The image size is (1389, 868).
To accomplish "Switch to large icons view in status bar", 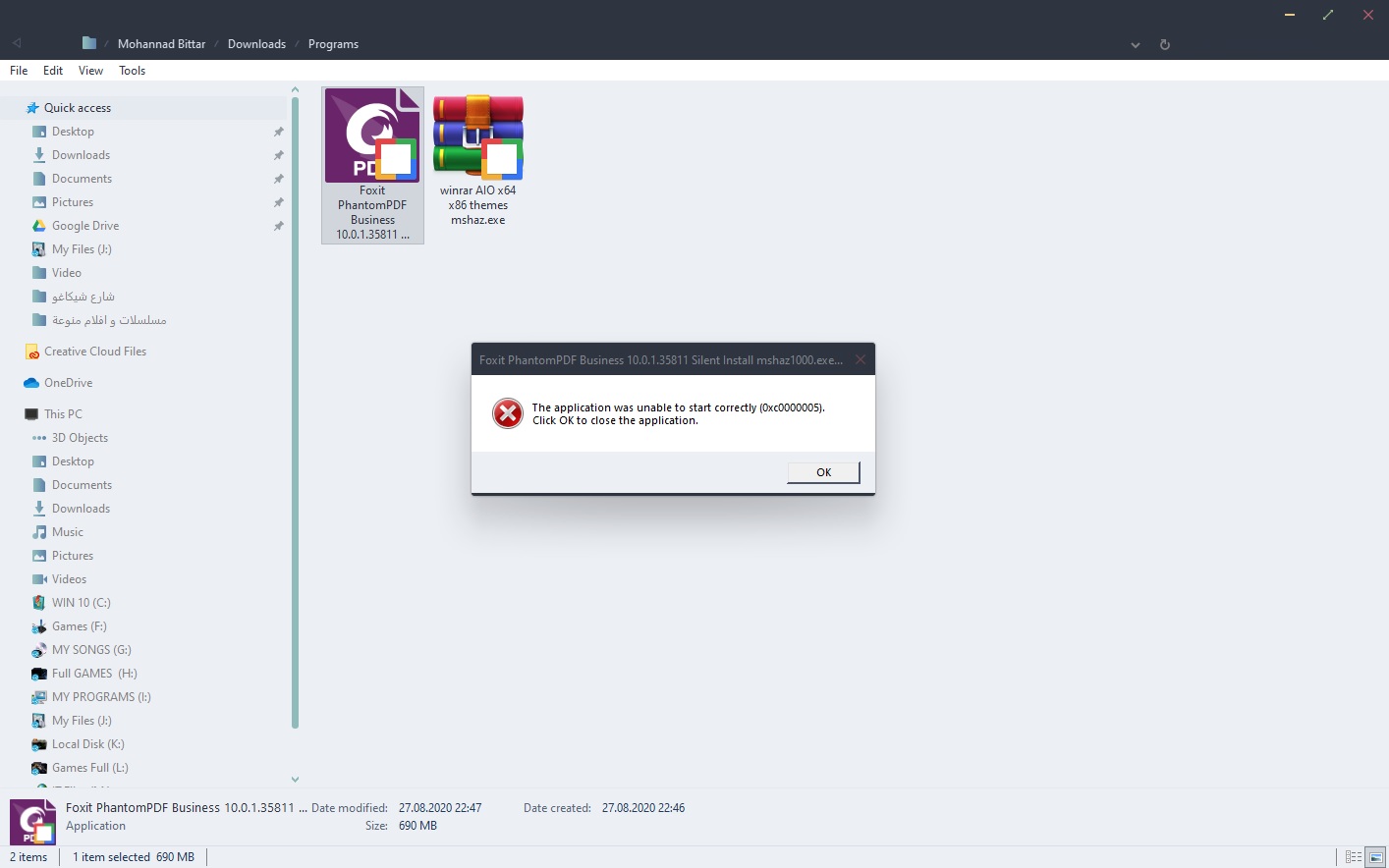I will coord(1376,857).
